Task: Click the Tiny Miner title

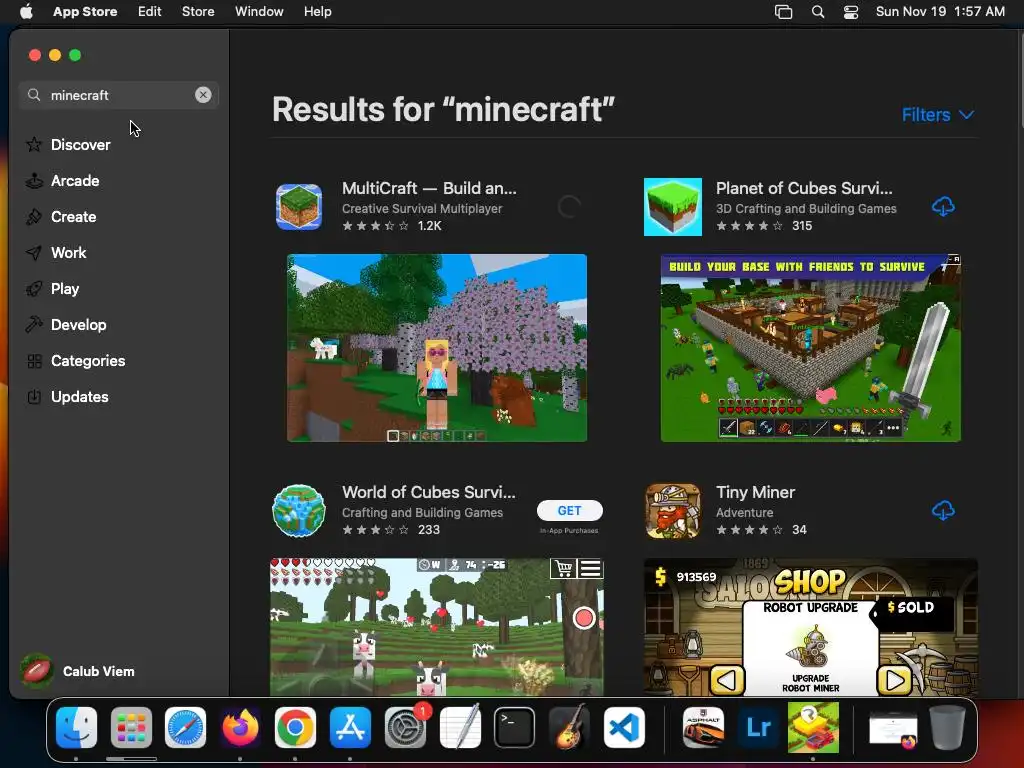Action: pos(756,492)
